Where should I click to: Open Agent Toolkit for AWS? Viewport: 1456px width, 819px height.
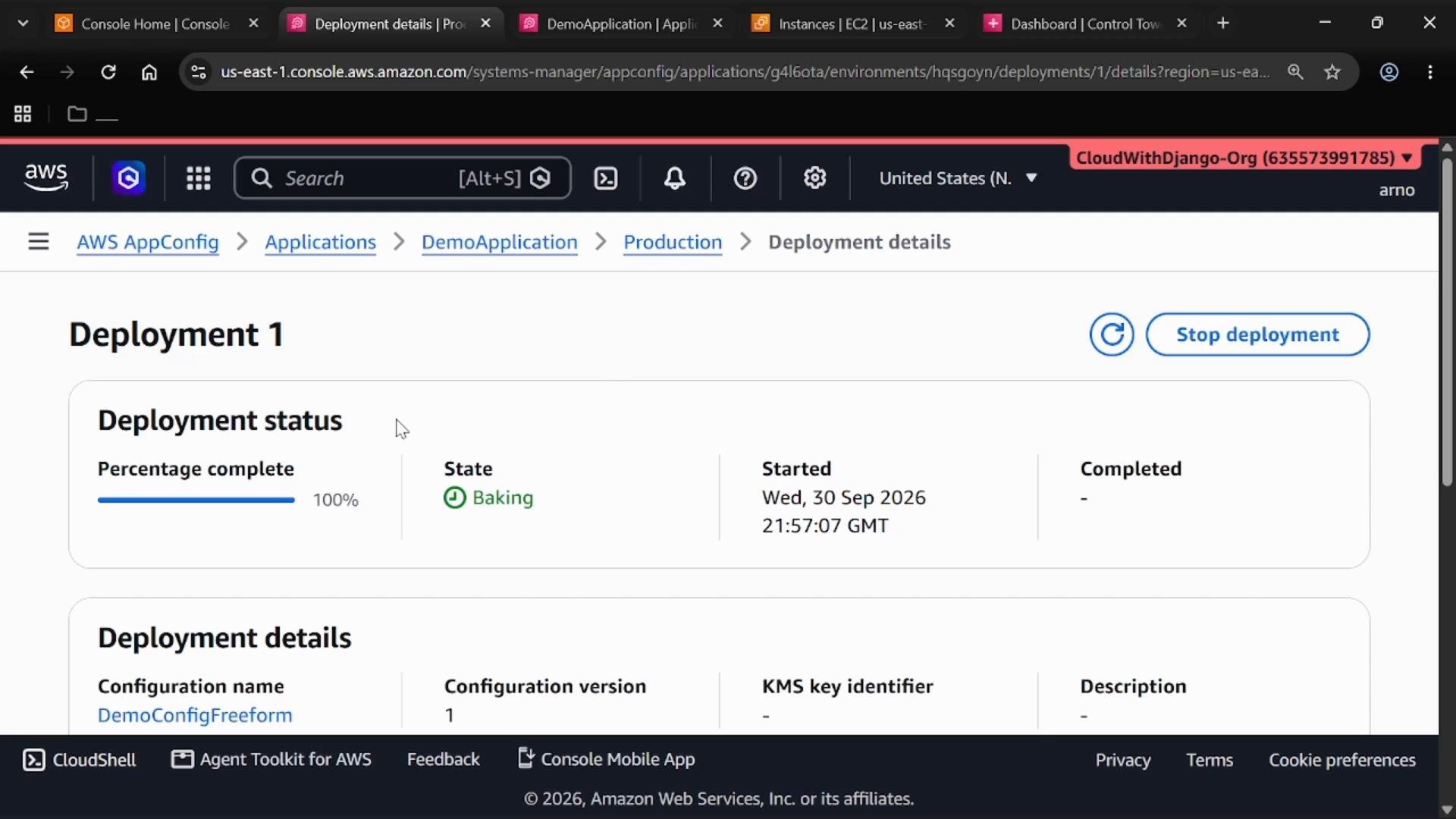point(271,760)
